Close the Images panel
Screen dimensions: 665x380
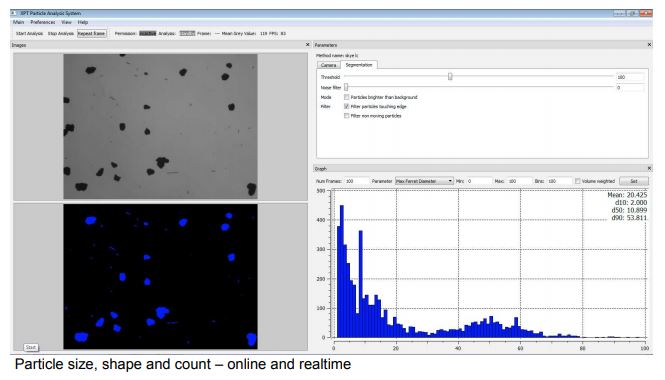pos(307,45)
